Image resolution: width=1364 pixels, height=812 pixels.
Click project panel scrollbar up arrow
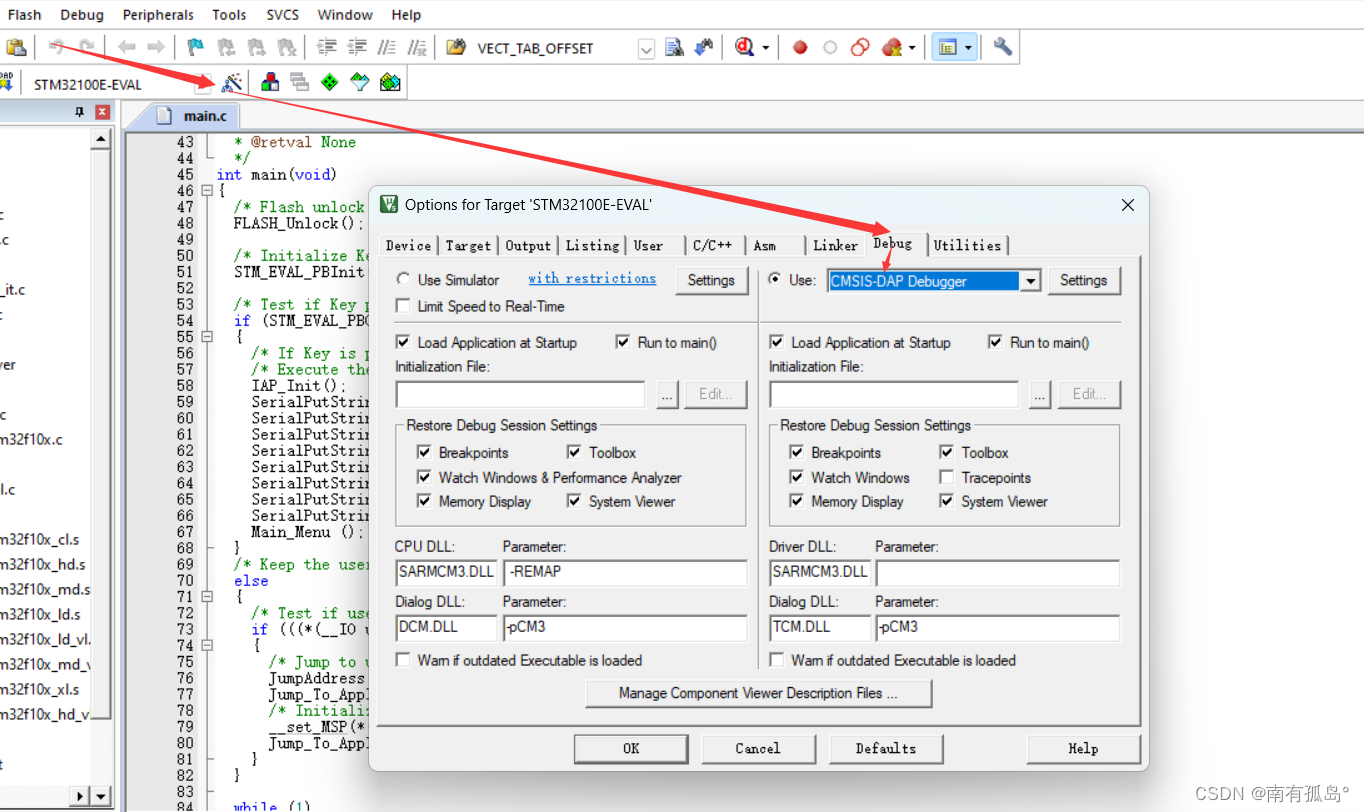point(101,140)
